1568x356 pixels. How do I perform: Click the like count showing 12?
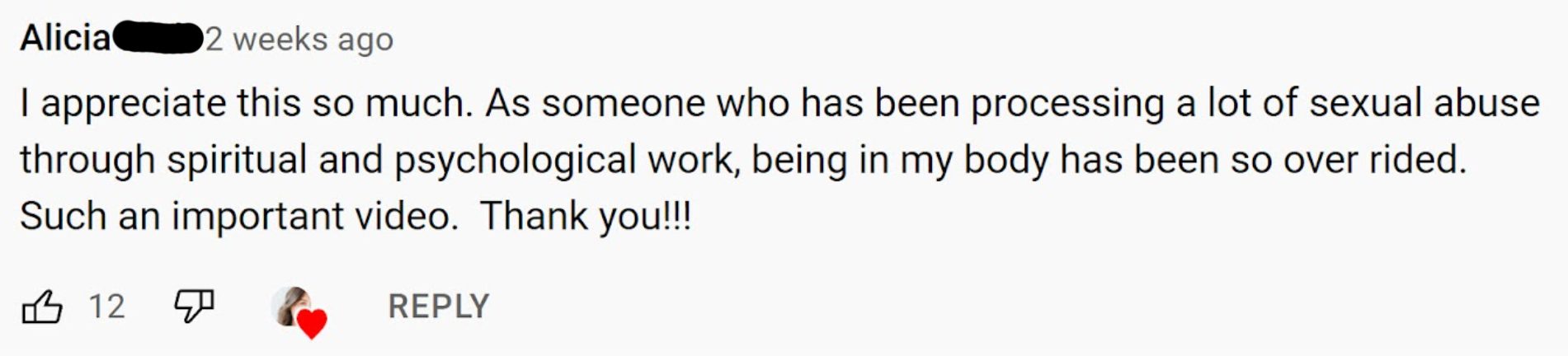point(106,307)
